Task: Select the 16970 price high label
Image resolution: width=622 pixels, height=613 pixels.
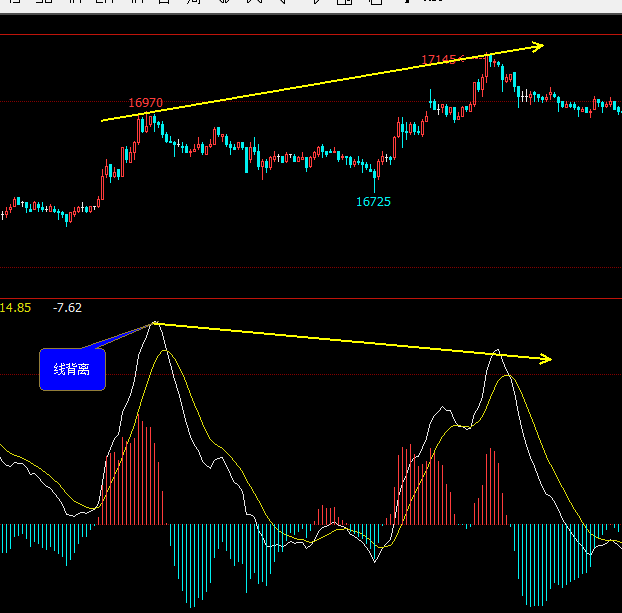Action: point(145,103)
